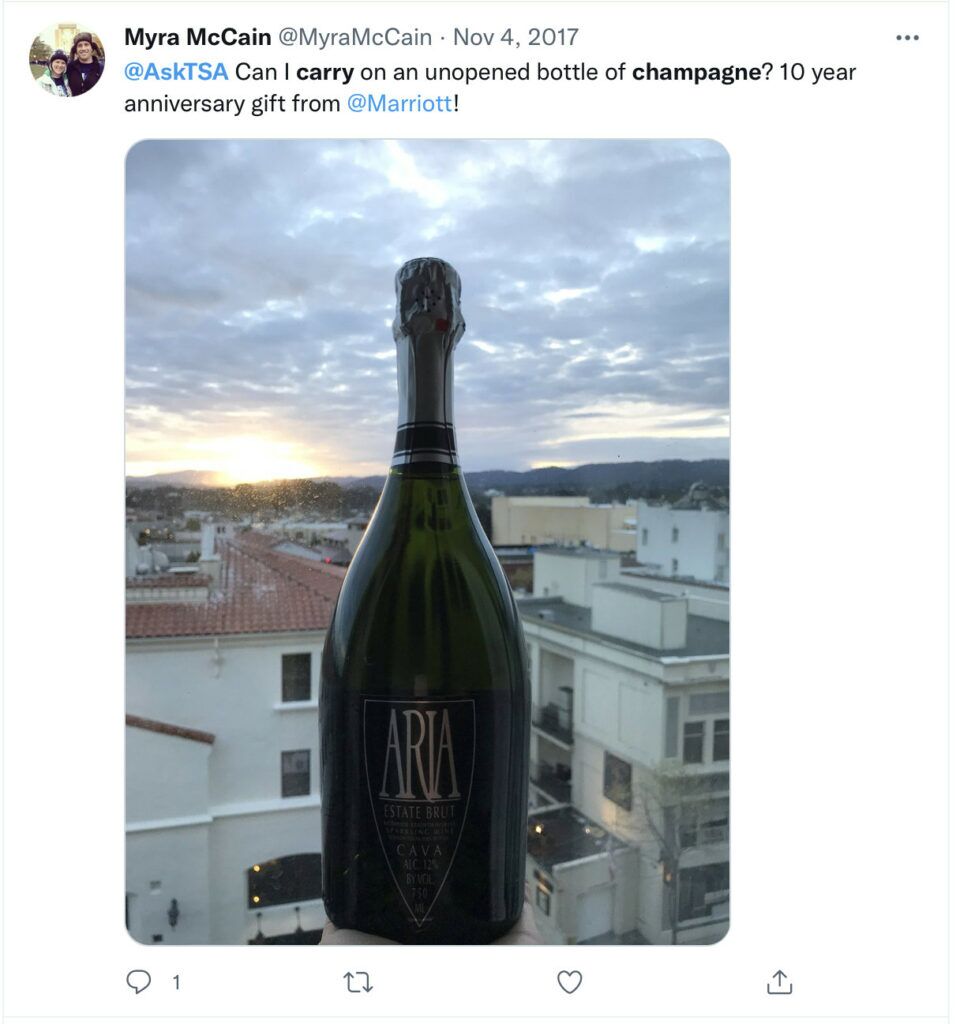
Task: Follow the @Marriott mention link
Action: (x=400, y=103)
